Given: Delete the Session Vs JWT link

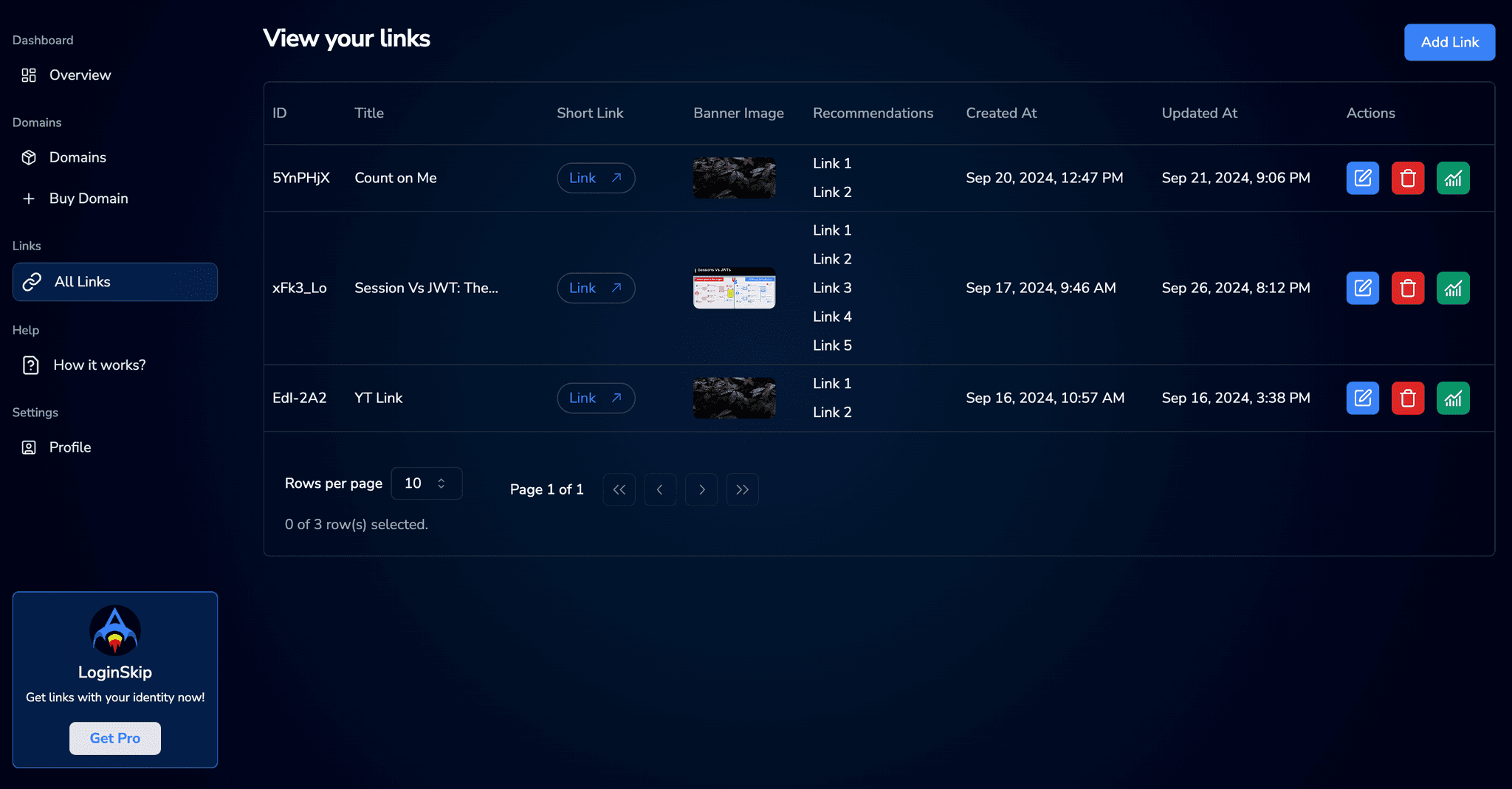Looking at the screenshot, I should coord(1407,288).
